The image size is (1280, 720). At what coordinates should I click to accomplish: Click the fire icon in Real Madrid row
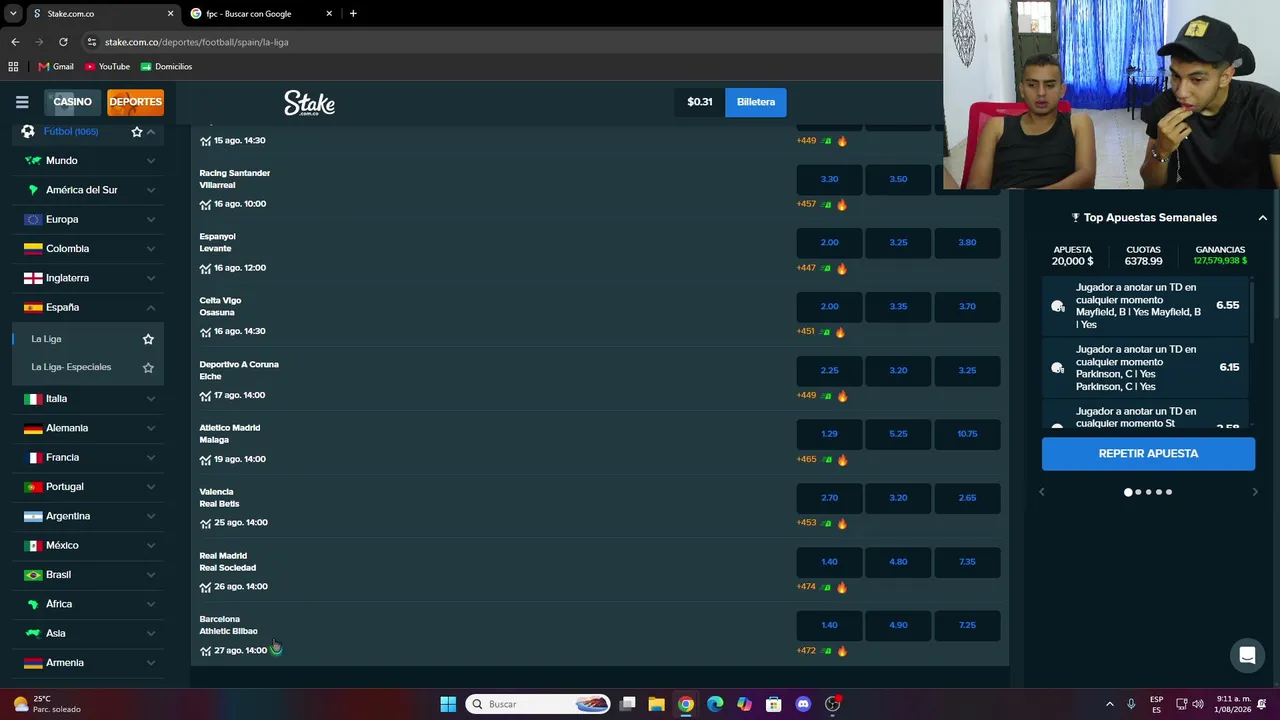coord(842,587)
